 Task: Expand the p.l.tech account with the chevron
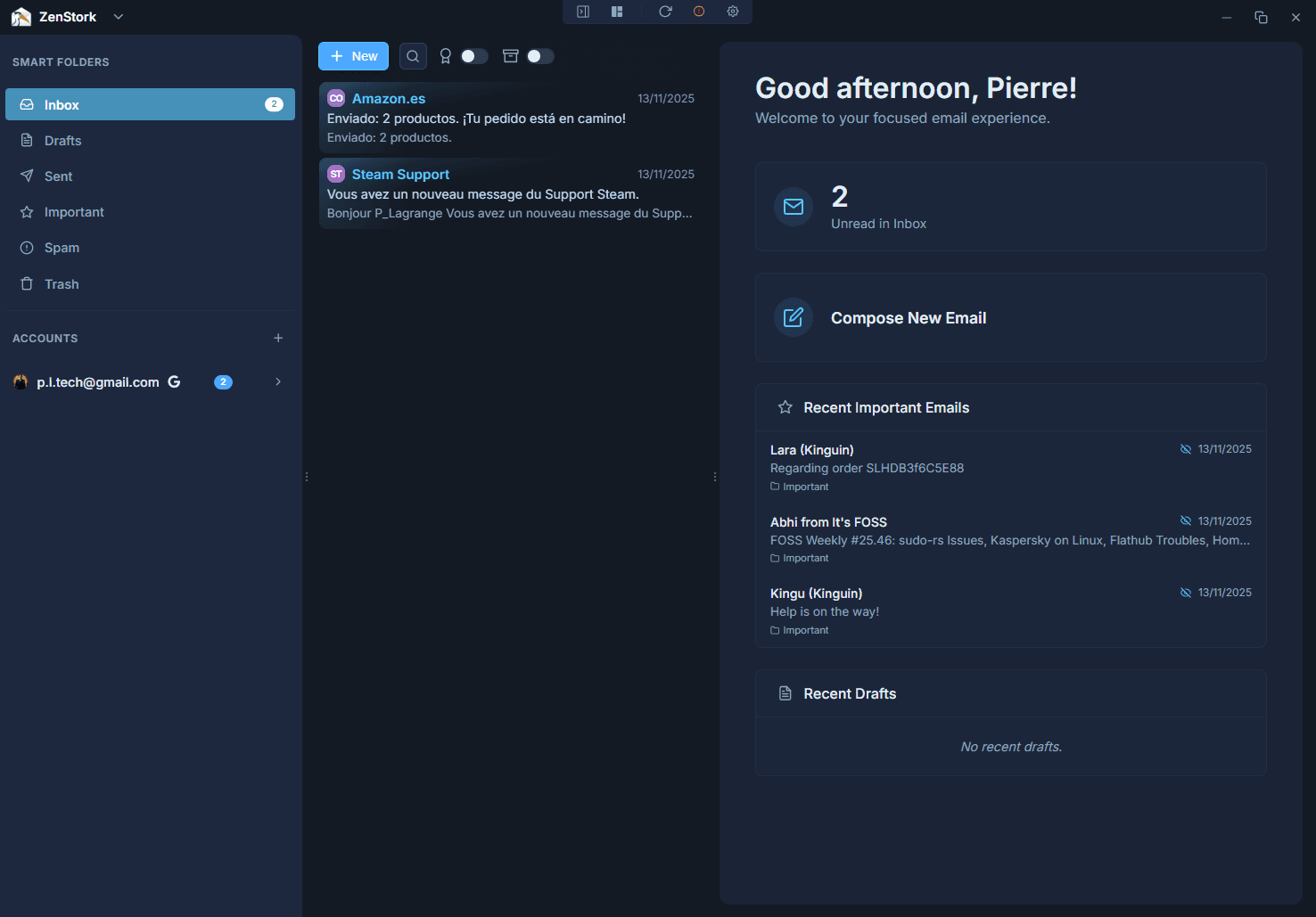tap(277, 381)
